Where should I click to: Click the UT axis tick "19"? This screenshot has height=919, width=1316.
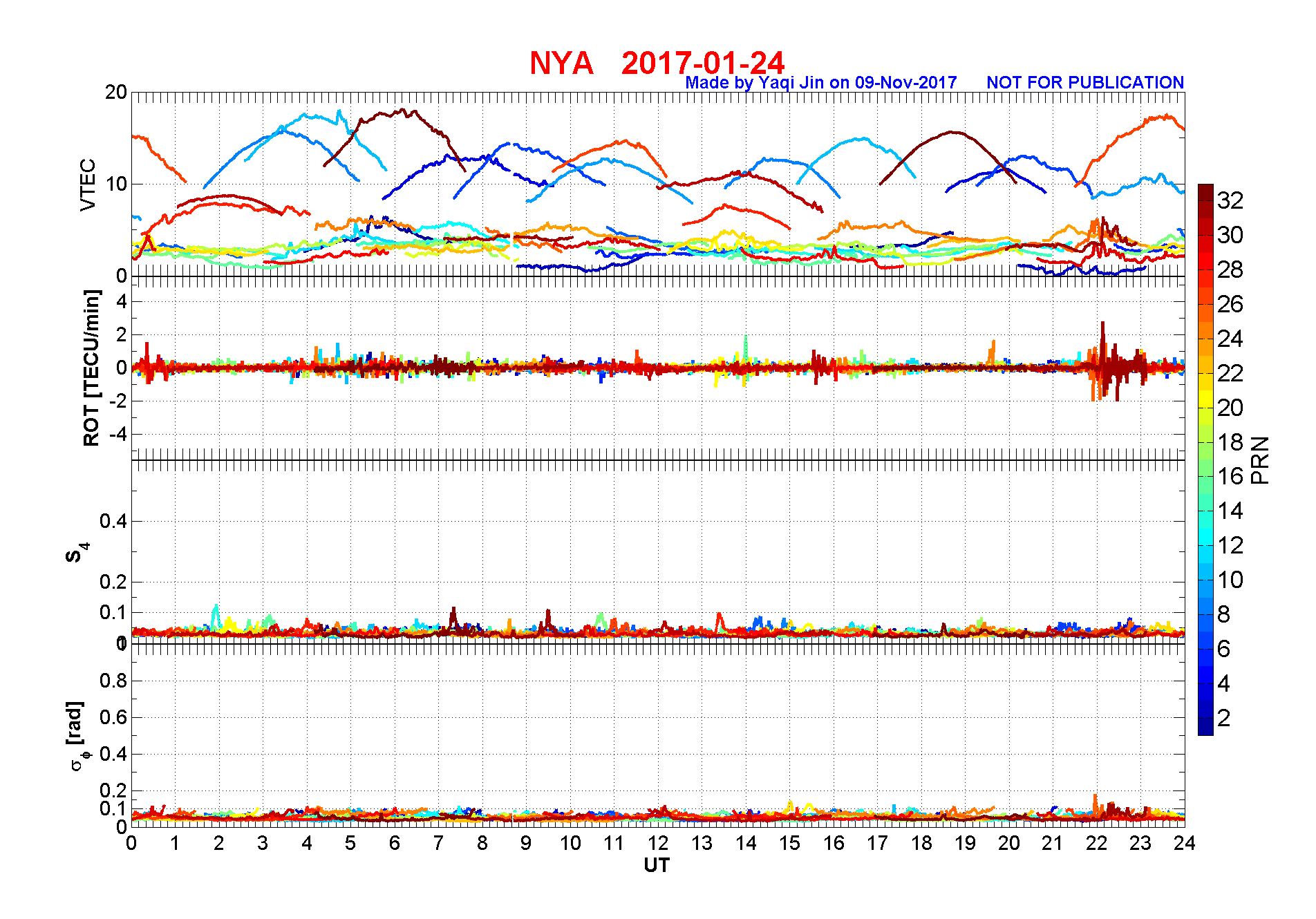pos(965,843)
